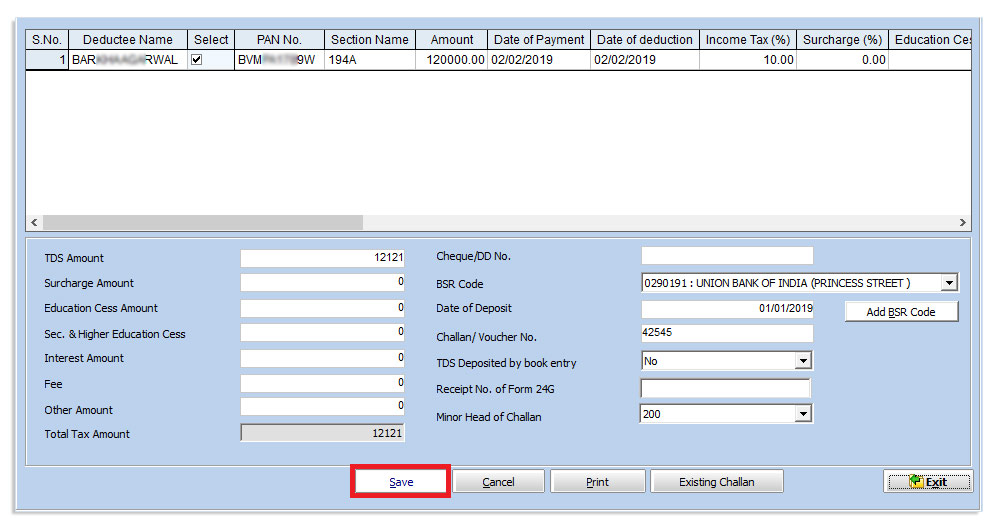Open TDS Deposited by book entry dropdown
The width and height of the screenshot is (995, 525).
tap(803, 361)
